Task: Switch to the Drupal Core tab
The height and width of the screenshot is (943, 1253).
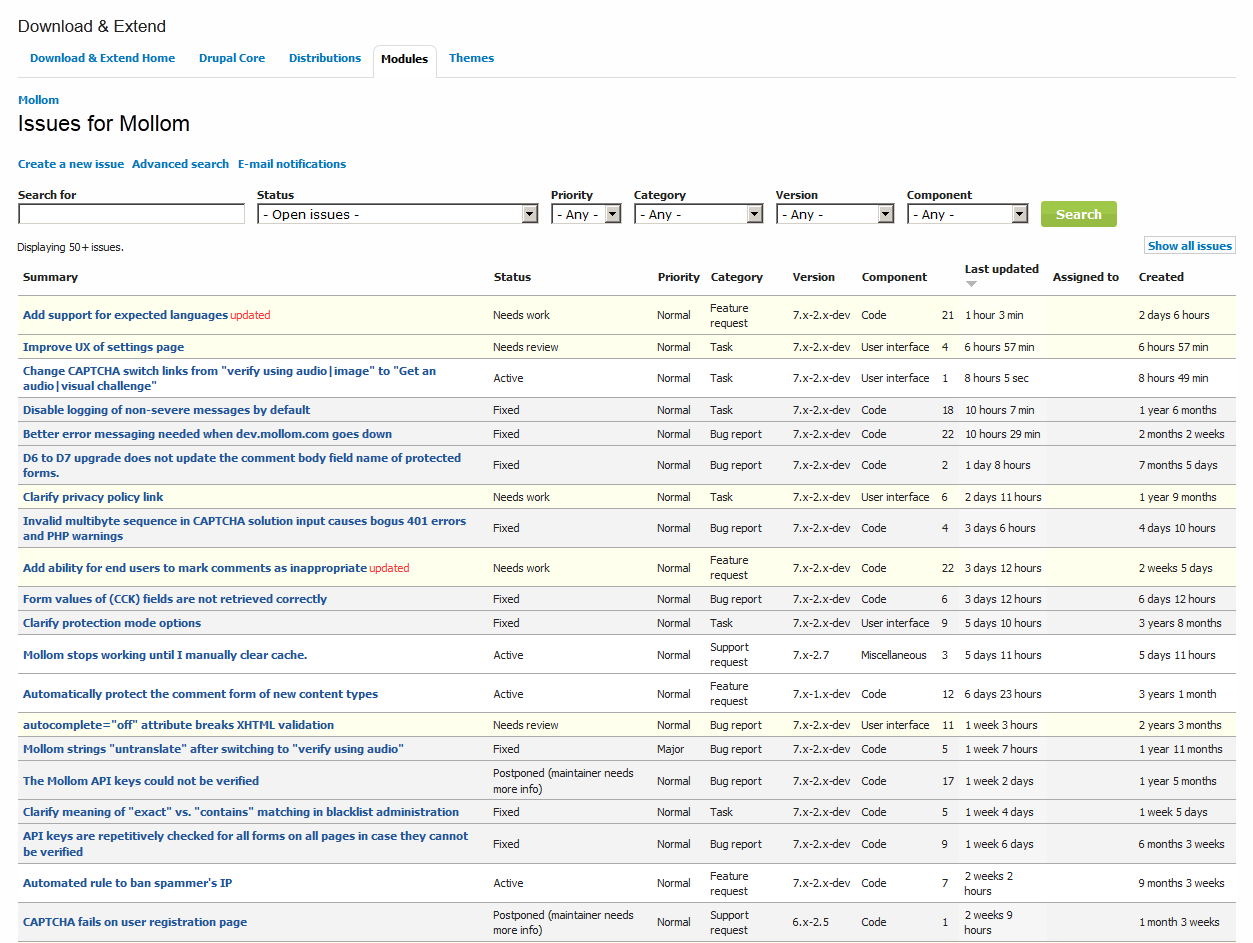Action: [x=232, y=58]
